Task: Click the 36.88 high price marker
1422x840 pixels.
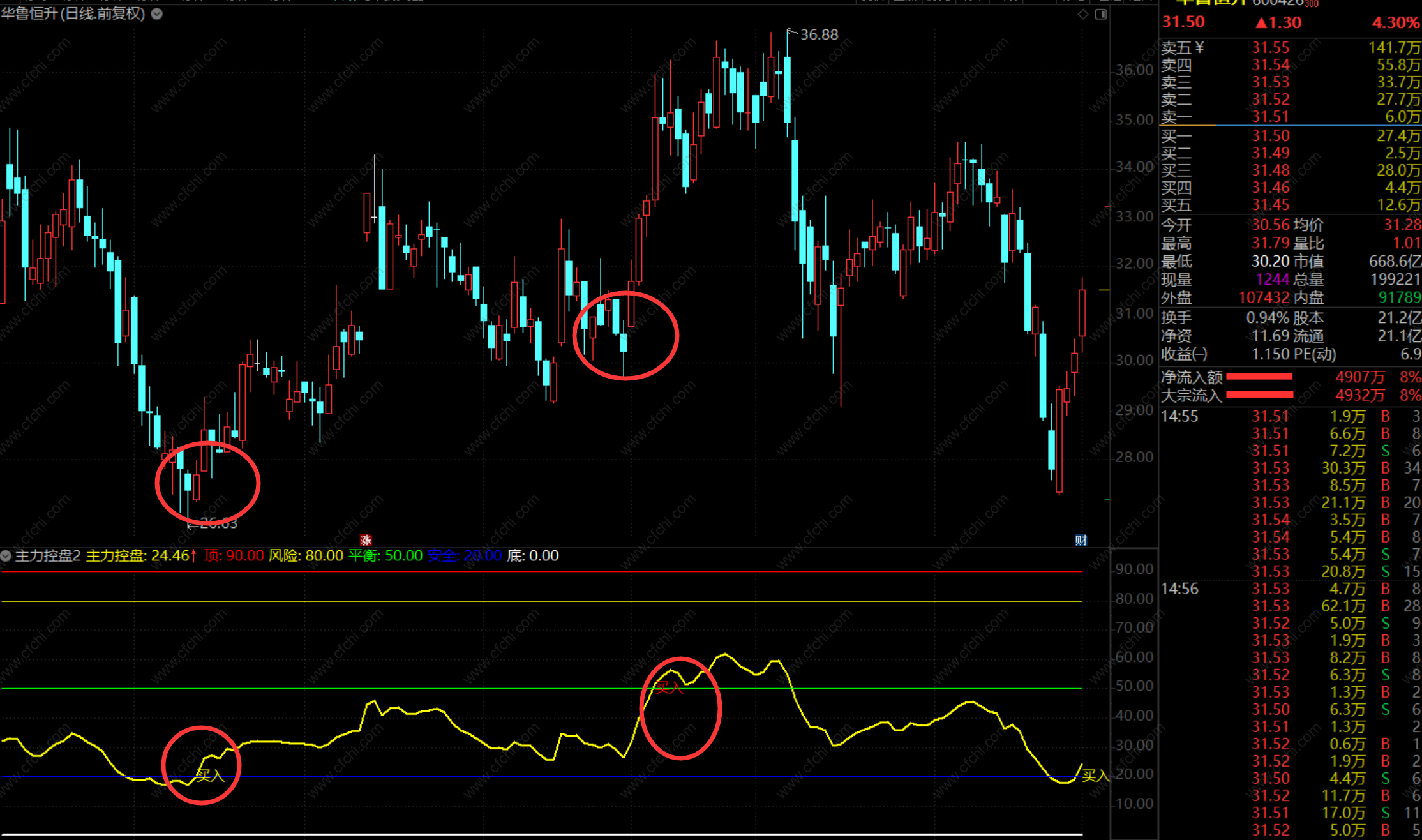Action: (x=819, y=34)
